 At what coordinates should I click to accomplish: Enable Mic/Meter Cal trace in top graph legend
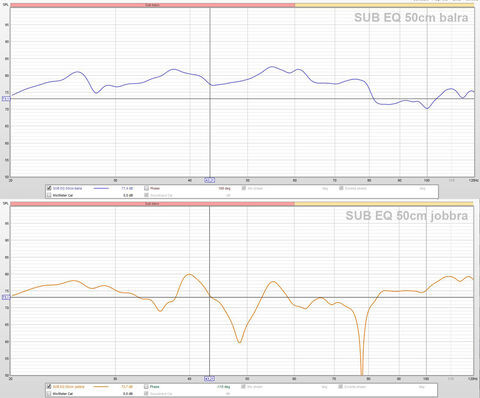pos(49,195)
